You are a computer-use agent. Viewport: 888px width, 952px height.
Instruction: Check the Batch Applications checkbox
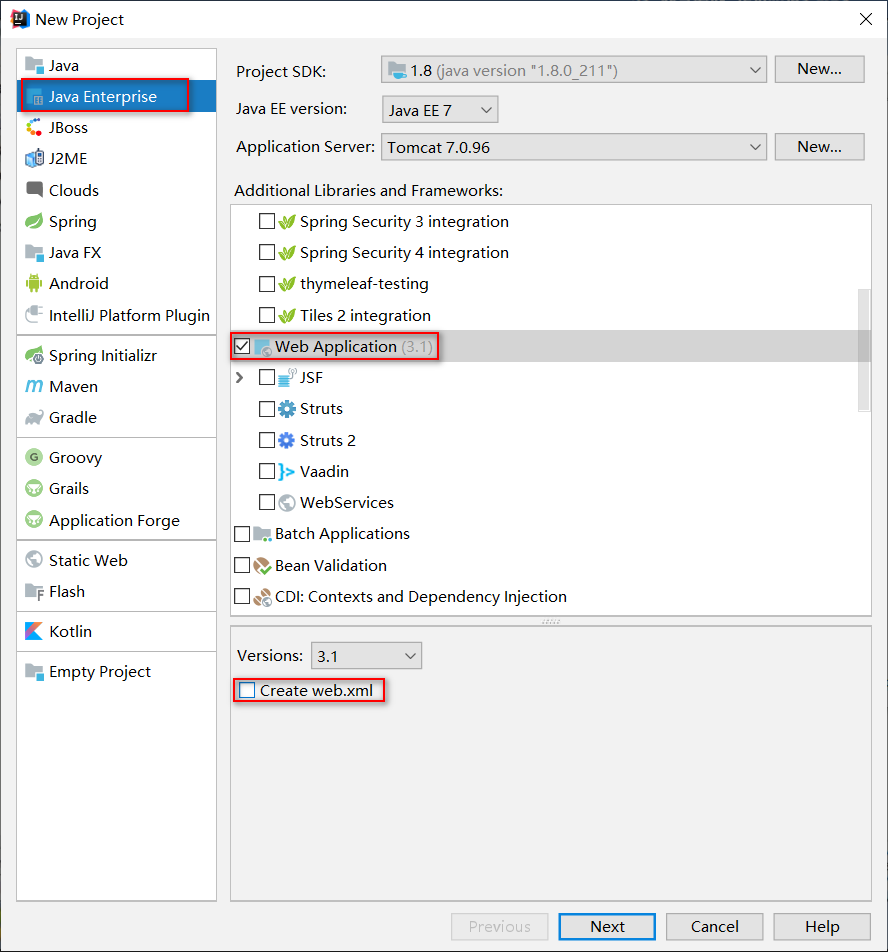point(242,534)
